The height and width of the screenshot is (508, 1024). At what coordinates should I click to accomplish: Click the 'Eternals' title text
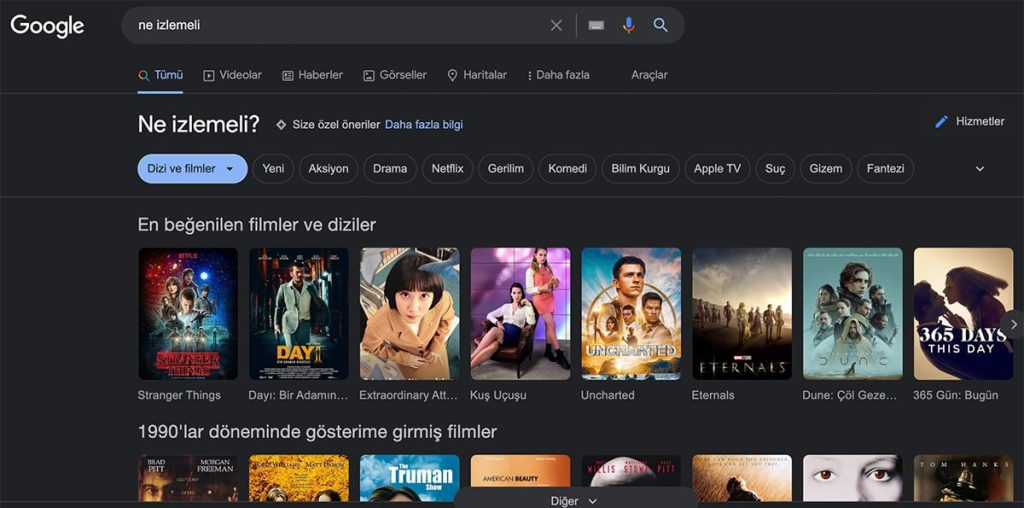pos(713,395)
